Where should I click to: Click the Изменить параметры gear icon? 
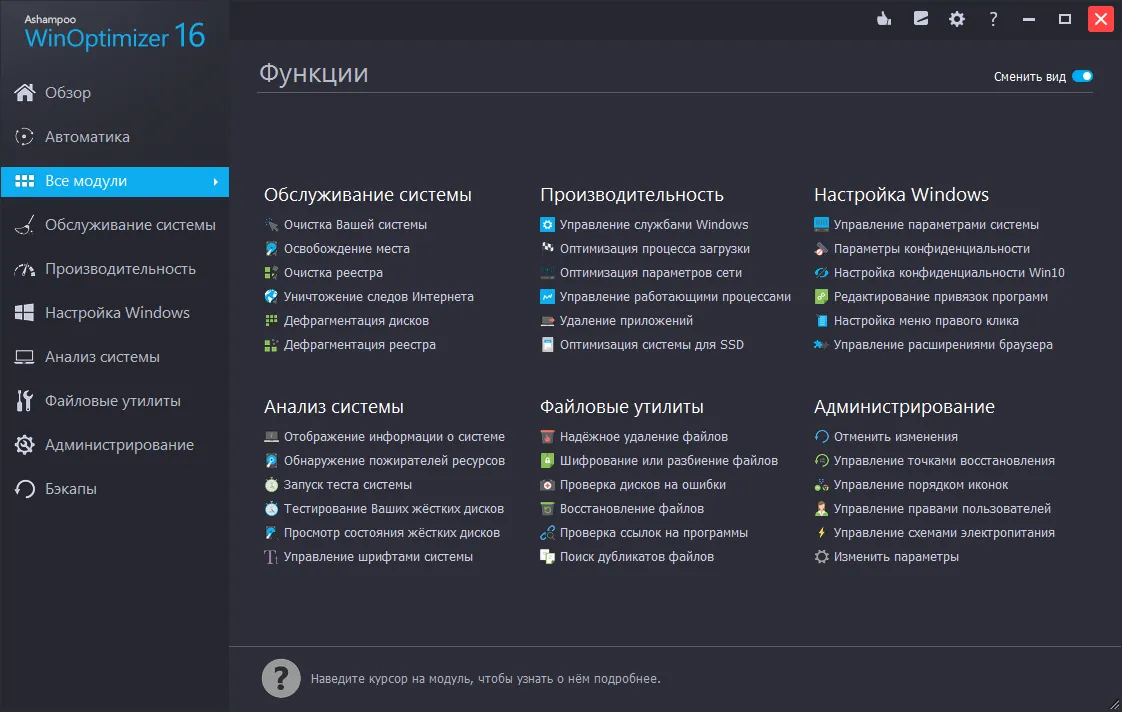click(821, 557)
